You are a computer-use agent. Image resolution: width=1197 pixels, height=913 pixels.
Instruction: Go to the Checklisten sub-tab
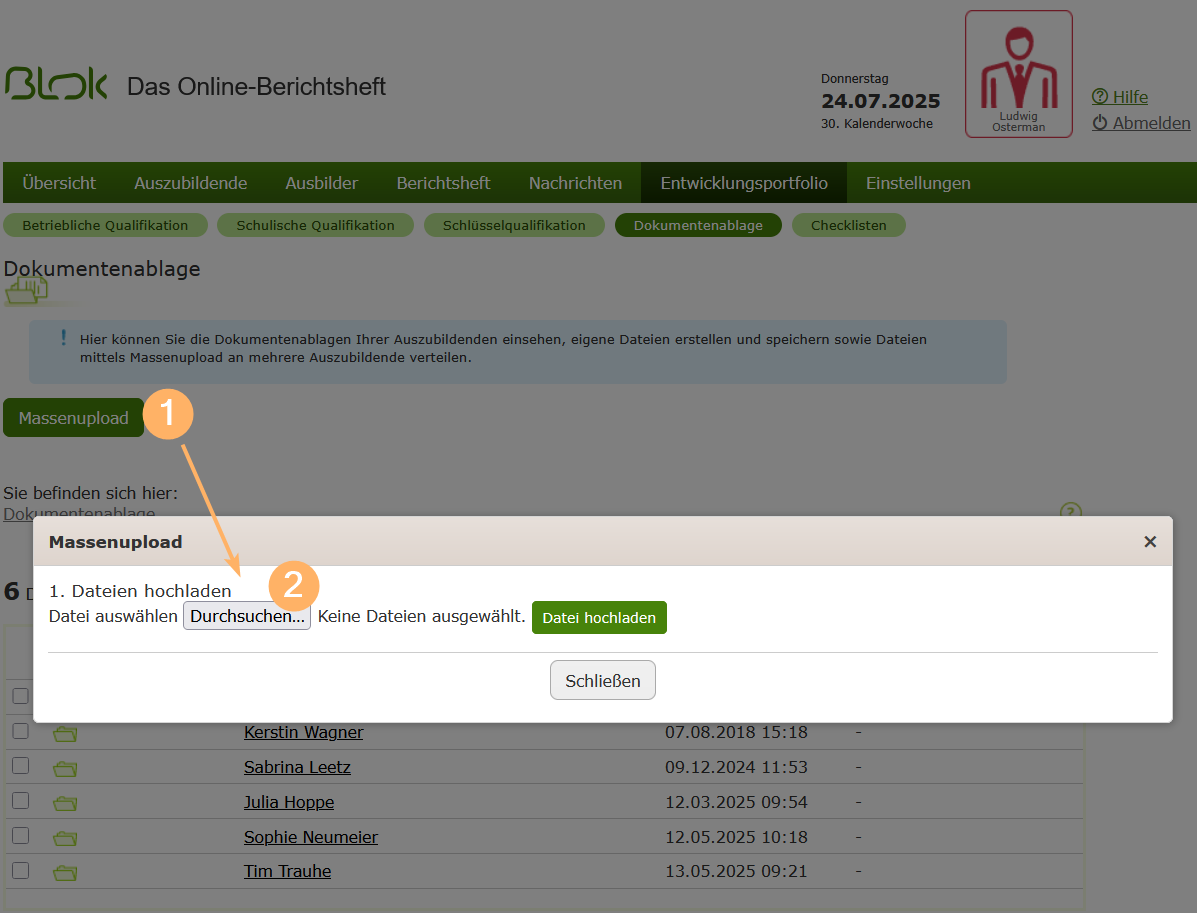pyautogui.click(x=848, y=225)
